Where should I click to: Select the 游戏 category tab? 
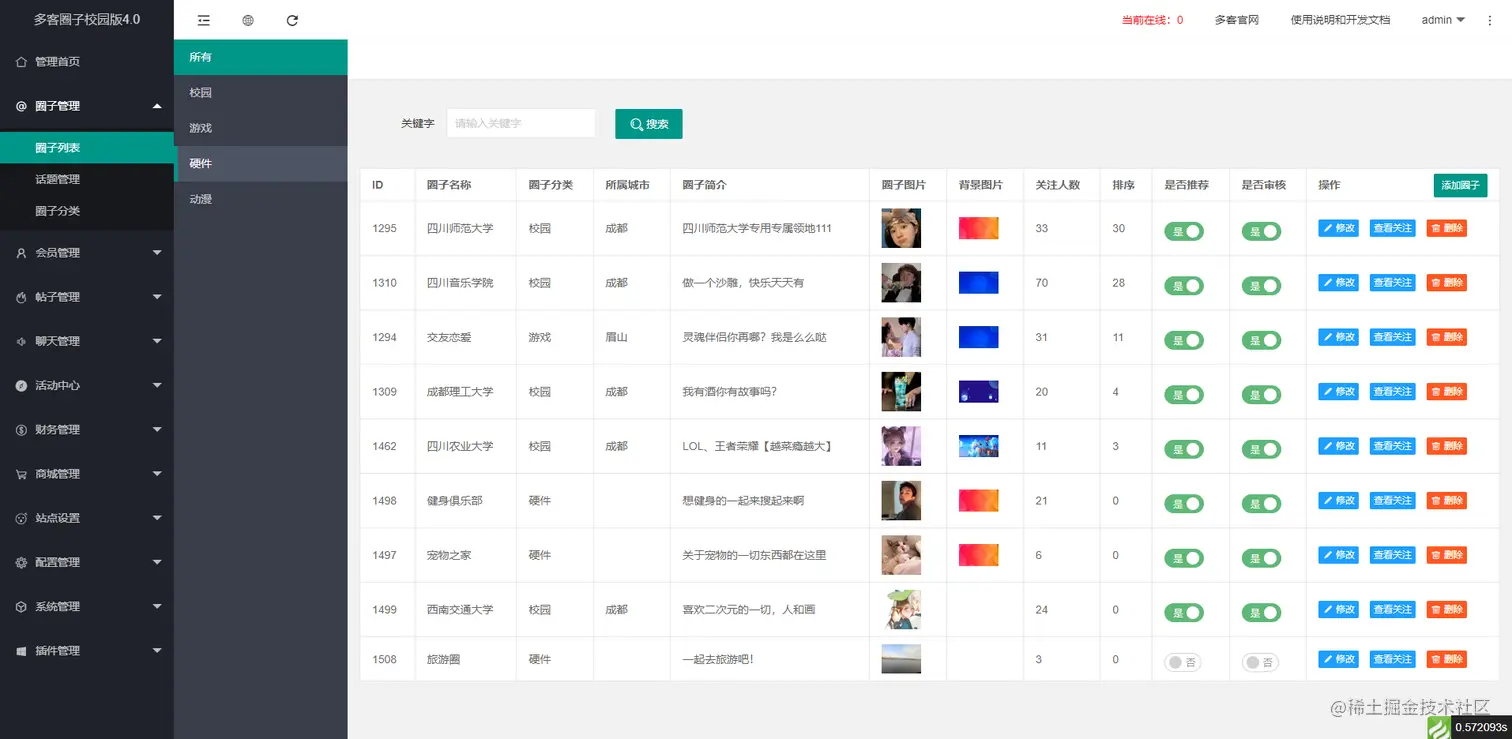click(x=261, y=128)
